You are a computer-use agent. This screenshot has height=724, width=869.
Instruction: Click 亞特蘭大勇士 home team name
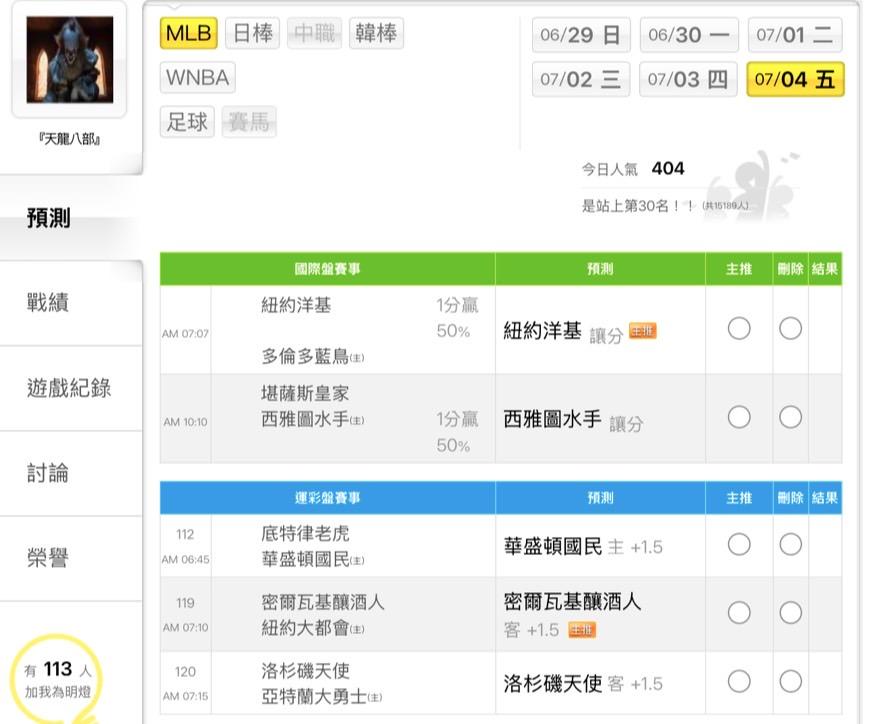click(x=321, y=697)
